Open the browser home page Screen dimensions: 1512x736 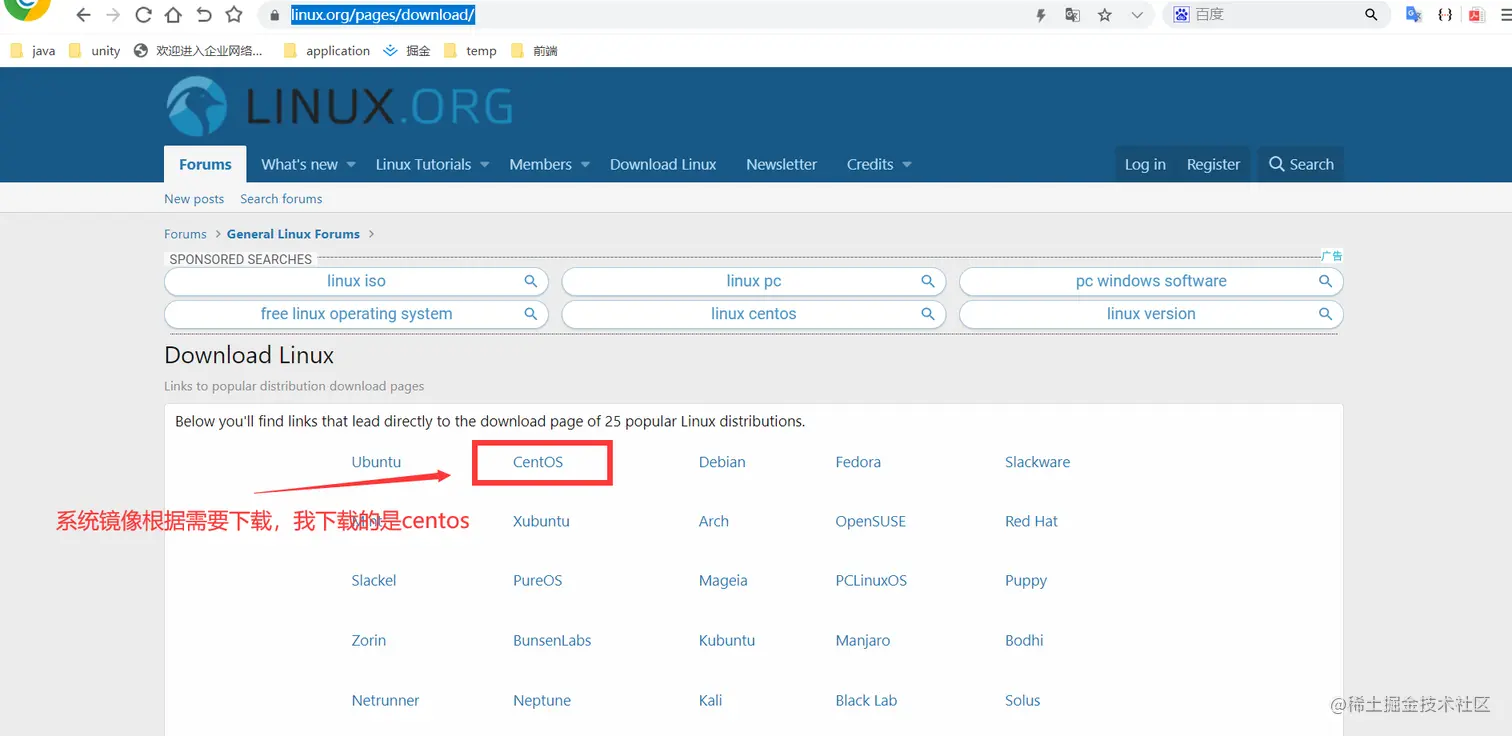tap(173, 15)
